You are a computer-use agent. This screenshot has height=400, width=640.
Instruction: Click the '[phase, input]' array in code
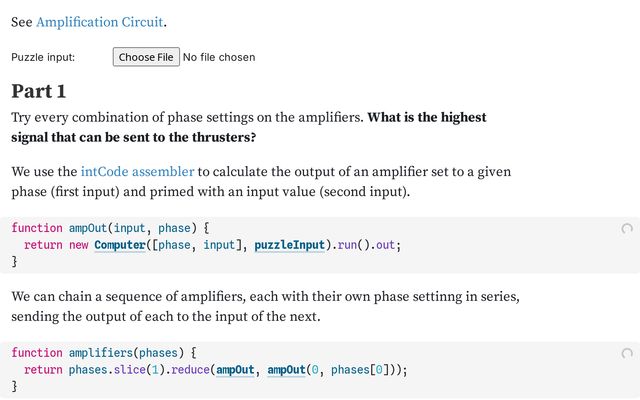[x=196, y=245]
